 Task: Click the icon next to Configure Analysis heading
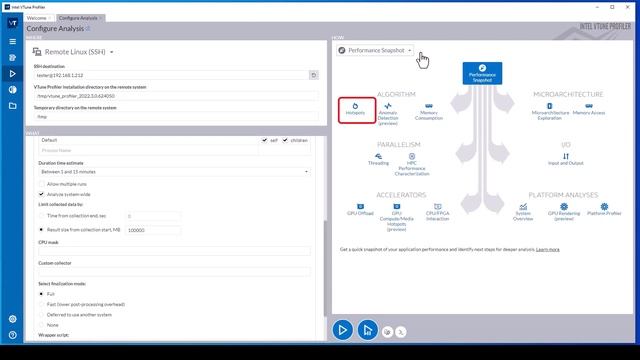pyautogui.click(x=88, y=29)
